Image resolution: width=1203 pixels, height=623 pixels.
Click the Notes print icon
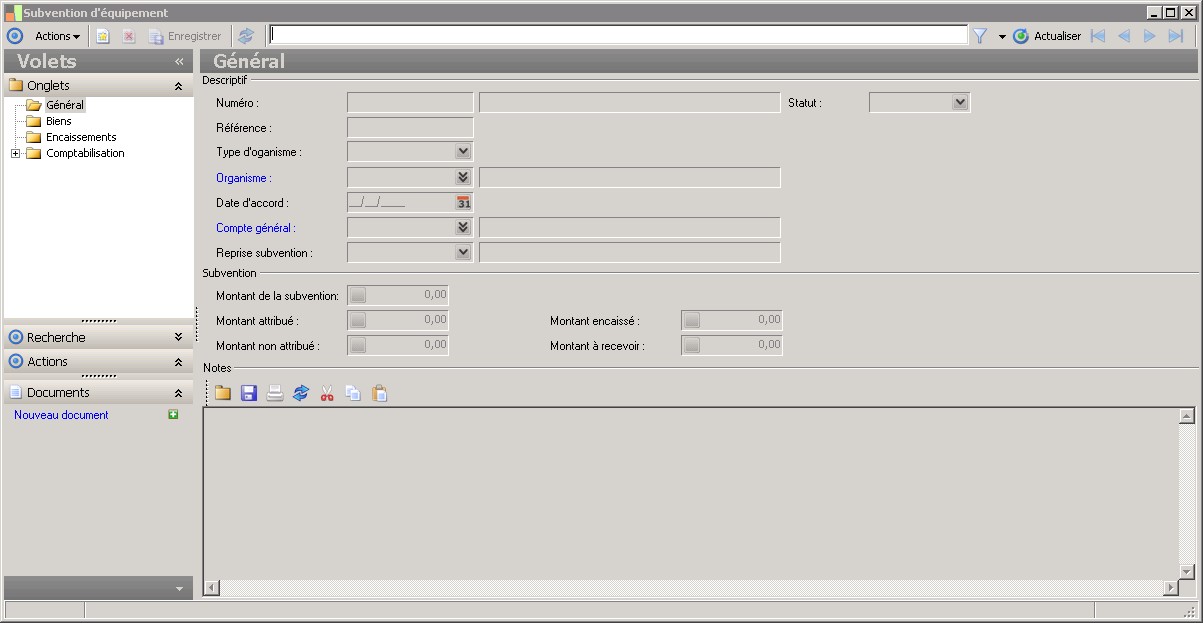(275, 394)
